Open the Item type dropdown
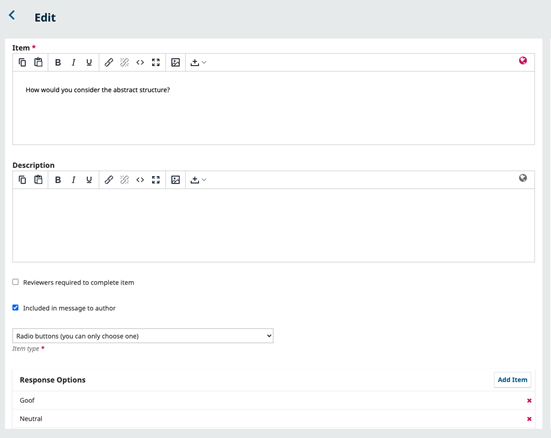This screenshot has width=551, height=438. coord(143,336)
